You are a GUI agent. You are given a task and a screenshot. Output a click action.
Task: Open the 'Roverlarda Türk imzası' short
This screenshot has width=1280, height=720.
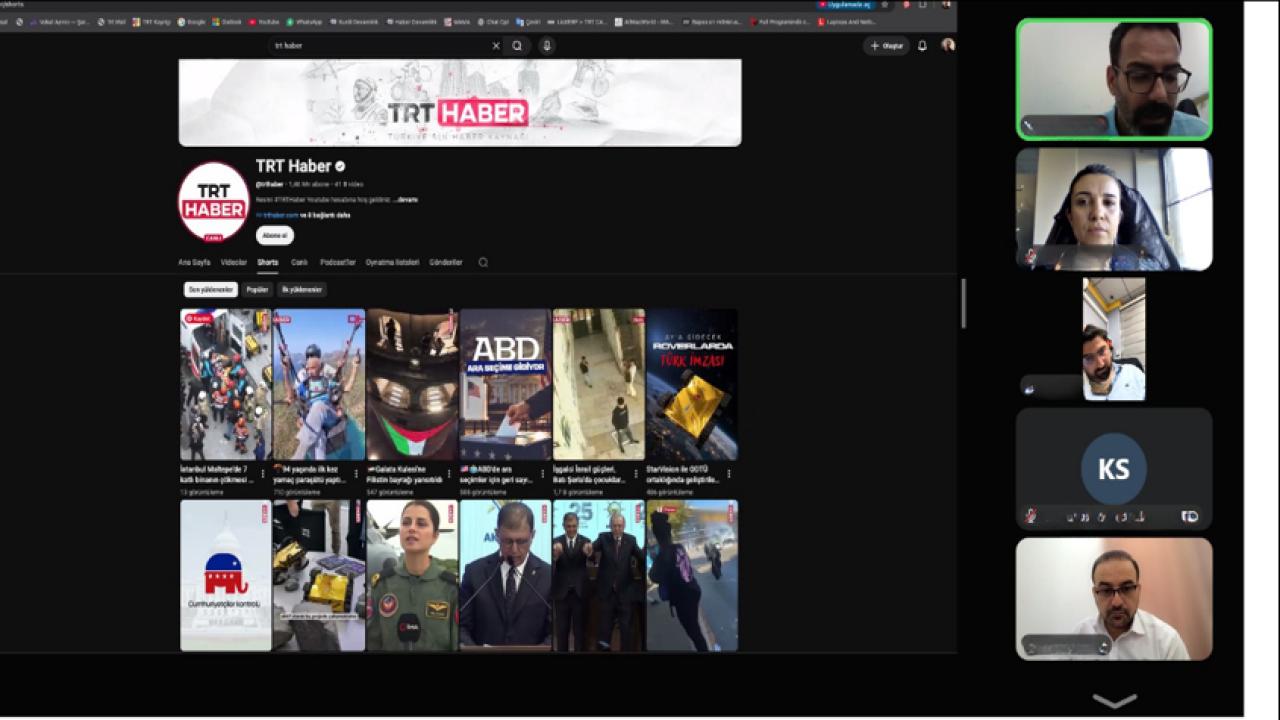692,384
